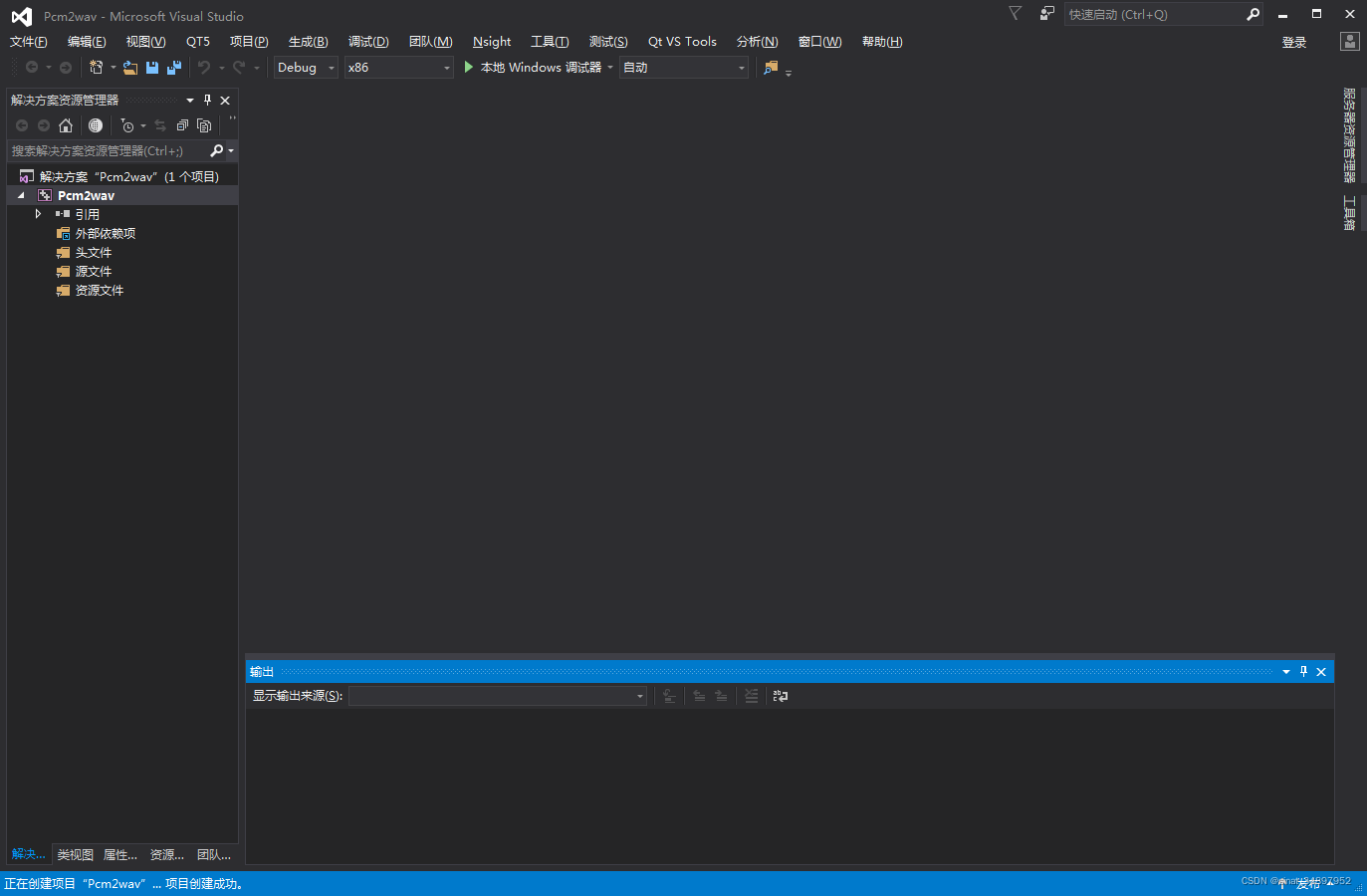Switch to the 属性... tab
Image resolution: width=1367 pixels, height=896 pixels.
tap(120, 855)
